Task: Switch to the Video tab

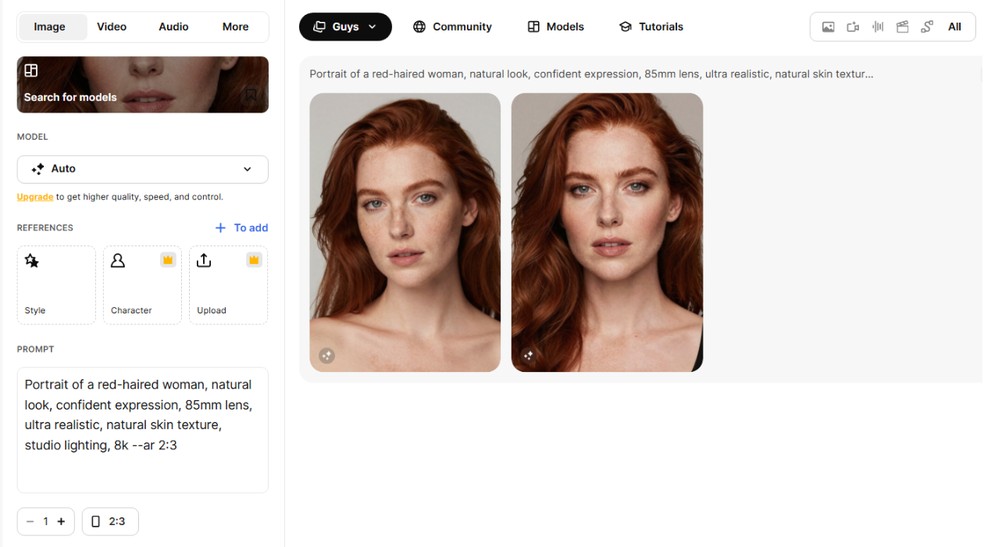Action: (112, 27)
